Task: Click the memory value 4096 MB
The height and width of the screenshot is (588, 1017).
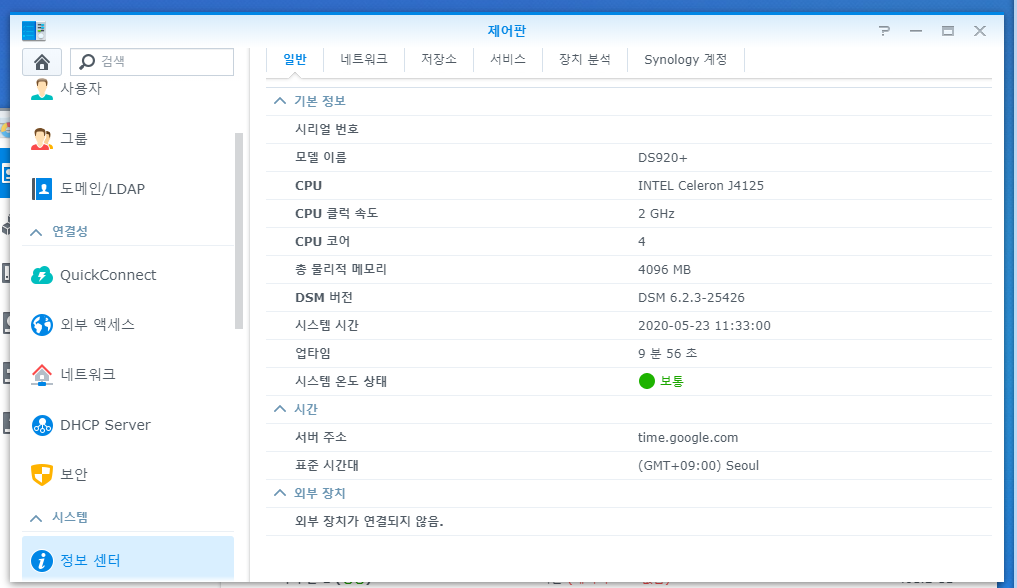Action: [665, 270]
